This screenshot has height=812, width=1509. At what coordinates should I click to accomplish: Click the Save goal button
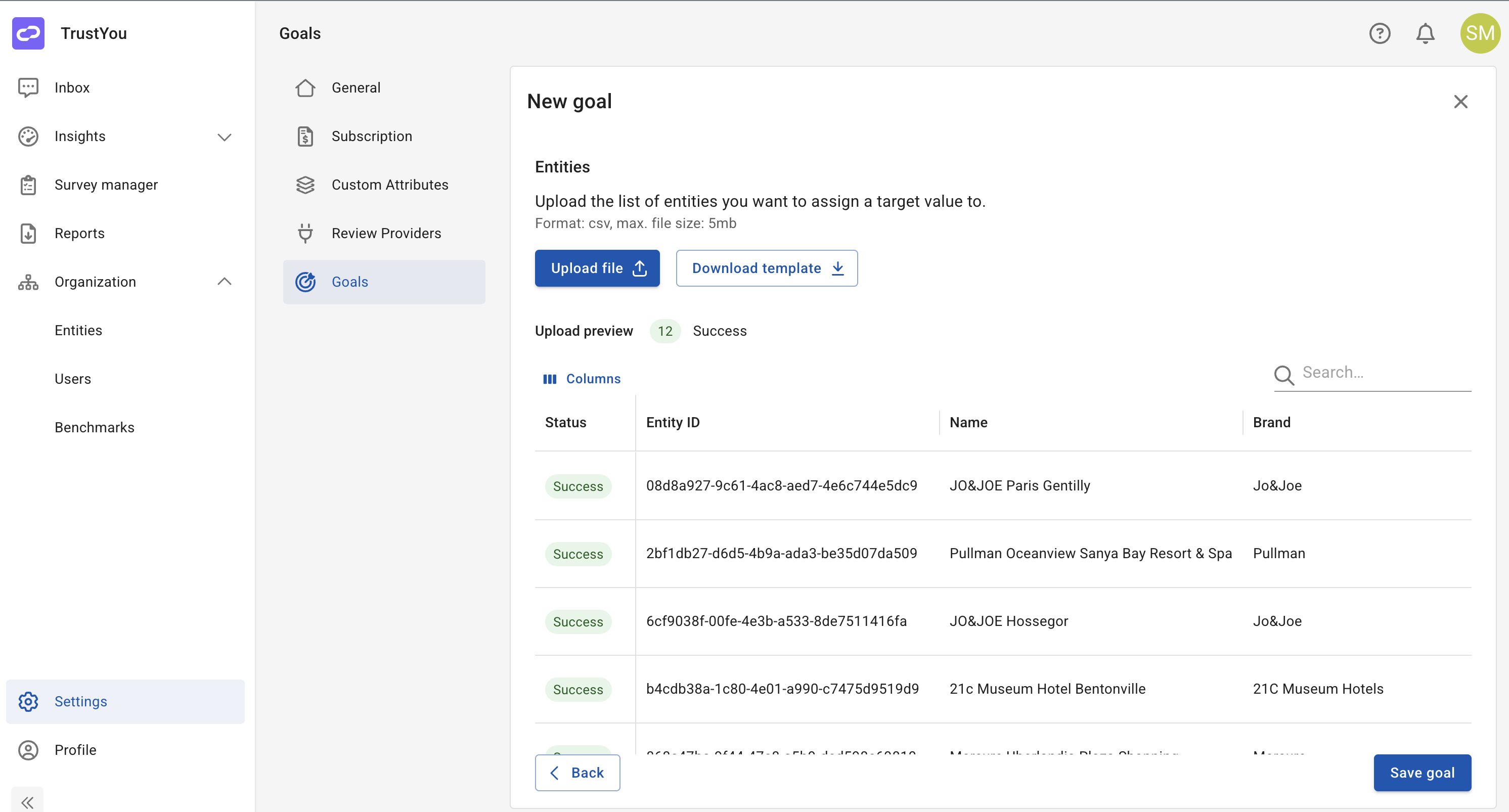click(x=1422, y=773)
